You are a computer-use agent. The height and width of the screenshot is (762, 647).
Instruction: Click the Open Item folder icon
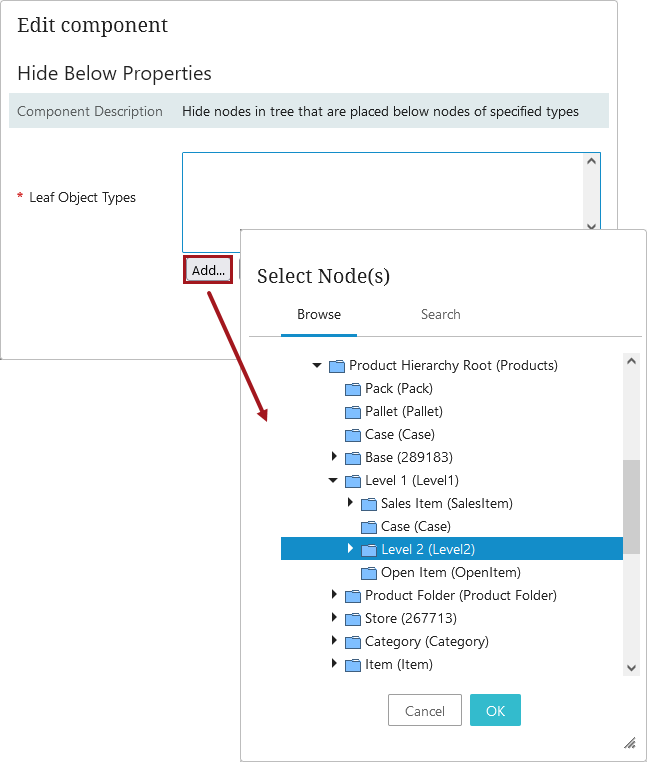(368, 573)
